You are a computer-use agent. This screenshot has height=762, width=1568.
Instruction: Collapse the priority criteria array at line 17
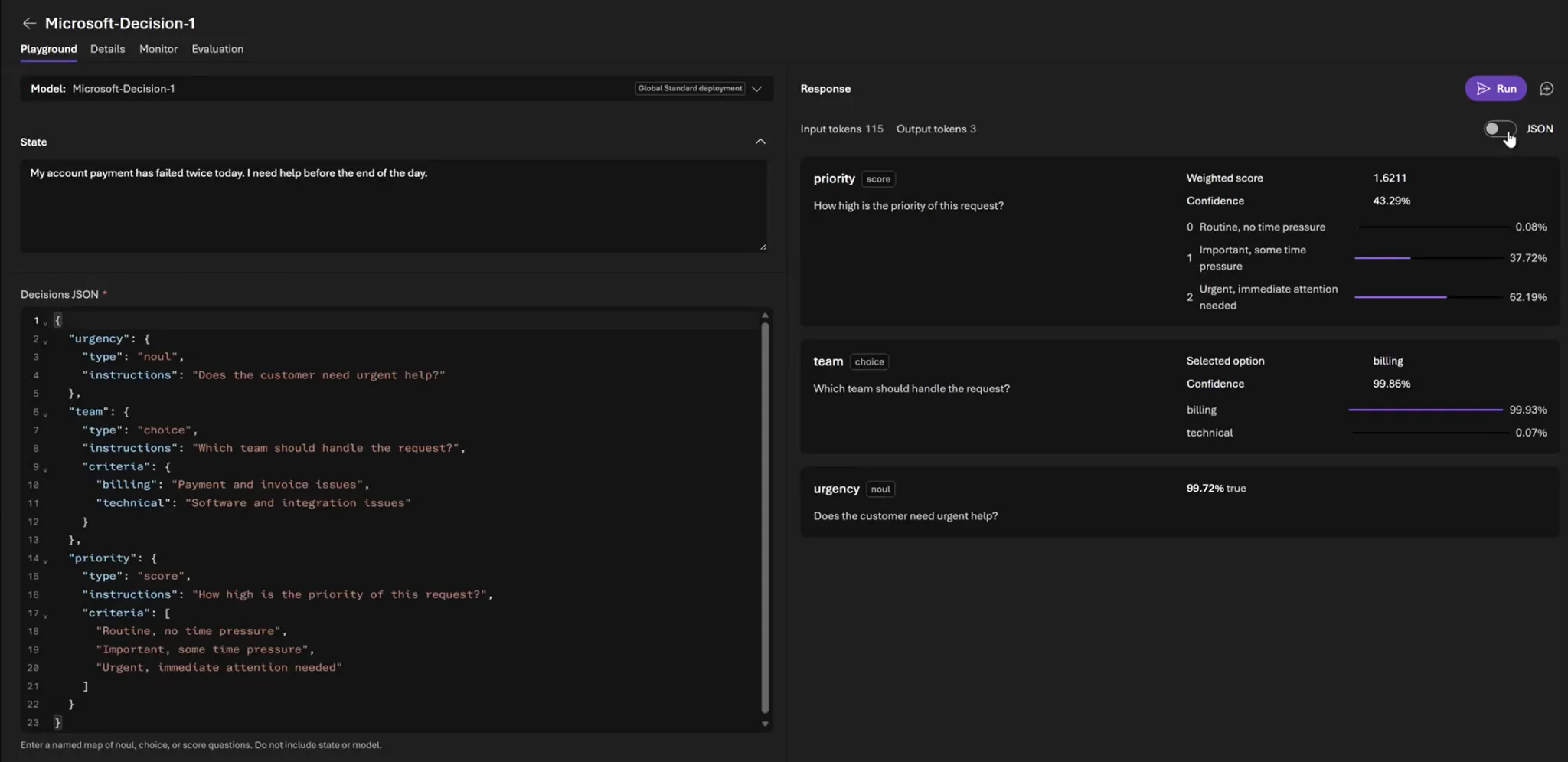[x=45, y=614]
